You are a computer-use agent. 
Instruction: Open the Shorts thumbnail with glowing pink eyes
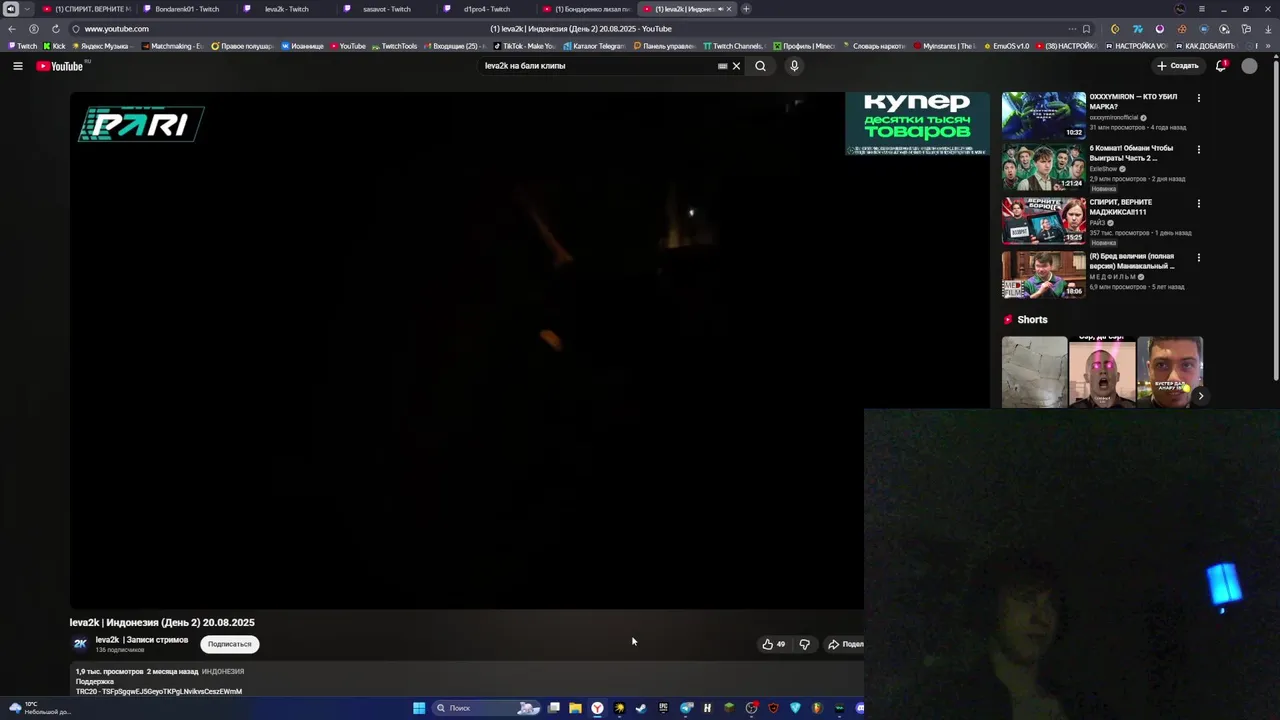coord(1102,372)
